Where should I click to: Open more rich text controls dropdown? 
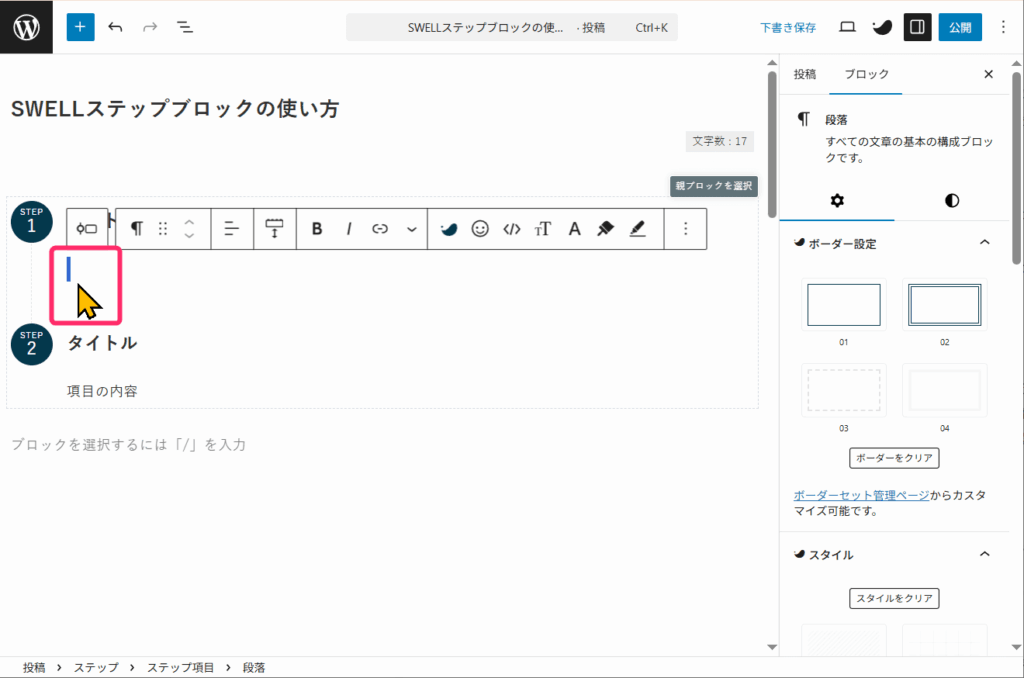pos(412,229)
